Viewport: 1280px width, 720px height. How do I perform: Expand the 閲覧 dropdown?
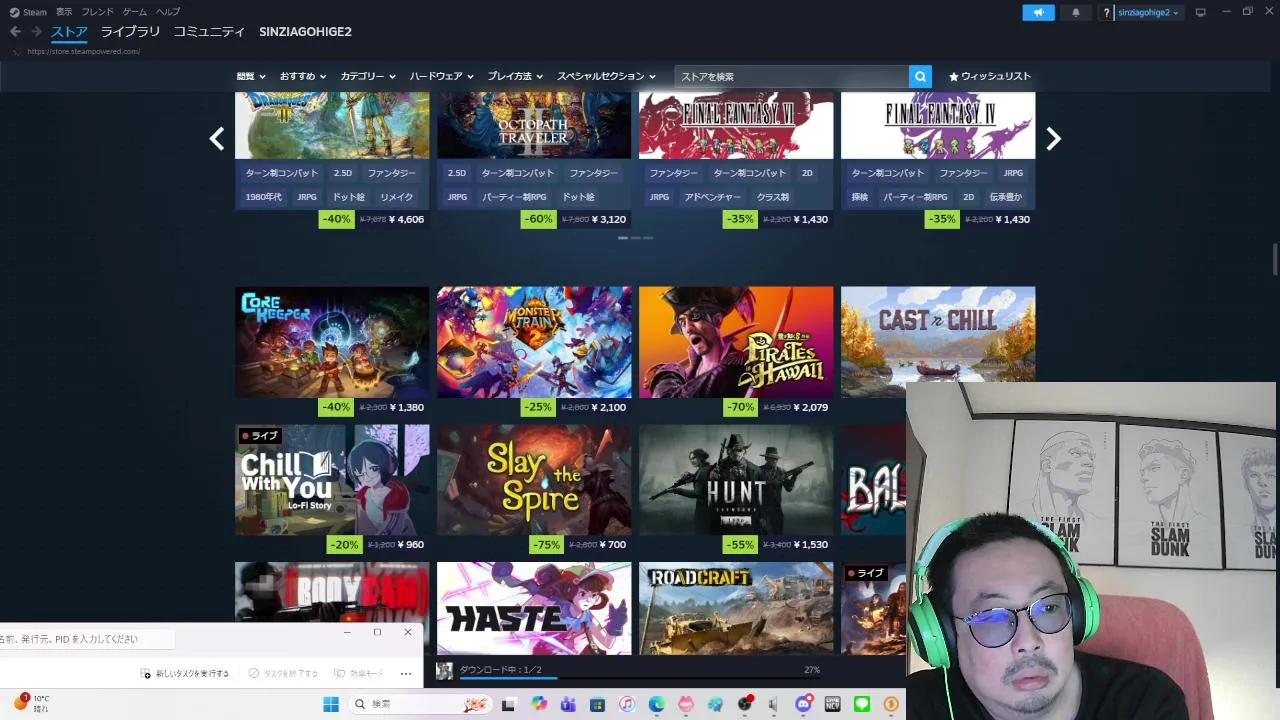(x=251, y=76)
